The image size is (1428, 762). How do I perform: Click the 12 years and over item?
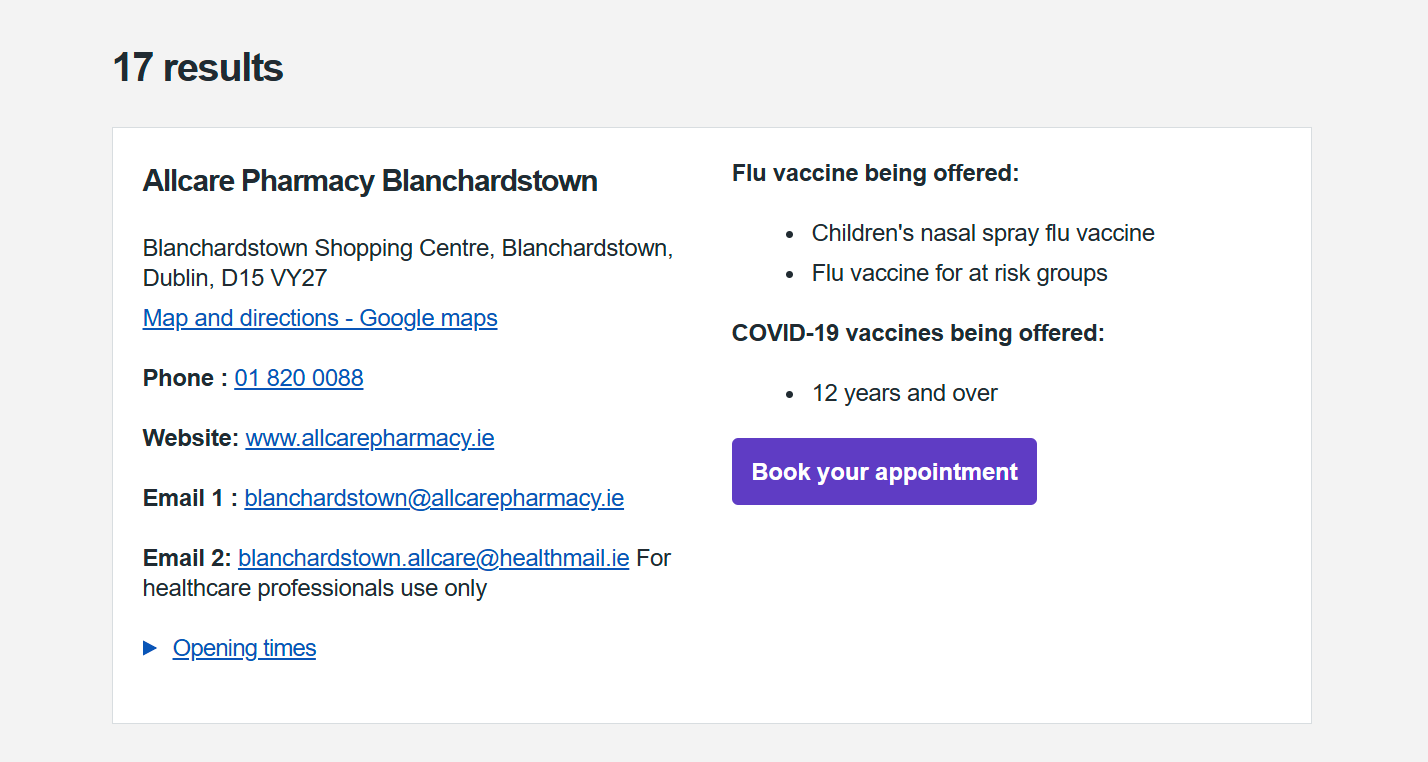tap(905, 393)
